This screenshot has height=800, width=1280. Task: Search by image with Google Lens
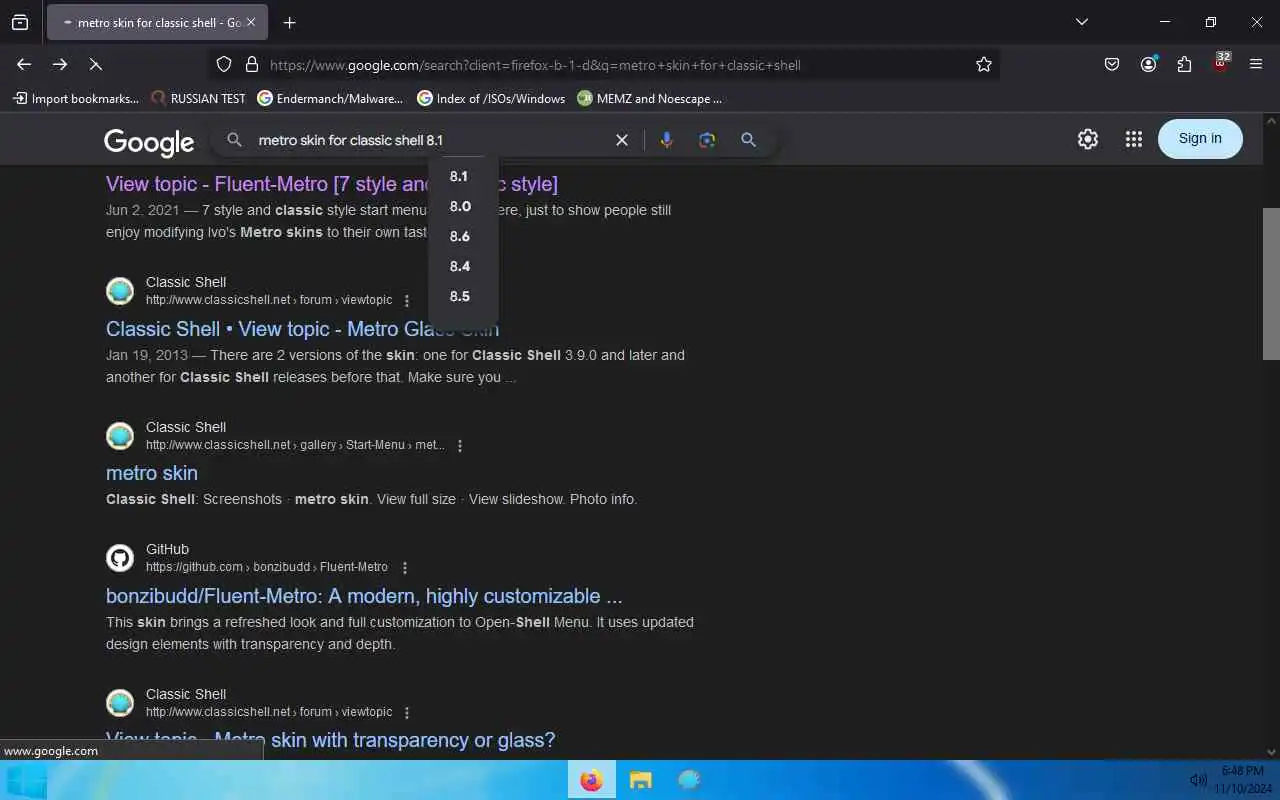point(707,140)
